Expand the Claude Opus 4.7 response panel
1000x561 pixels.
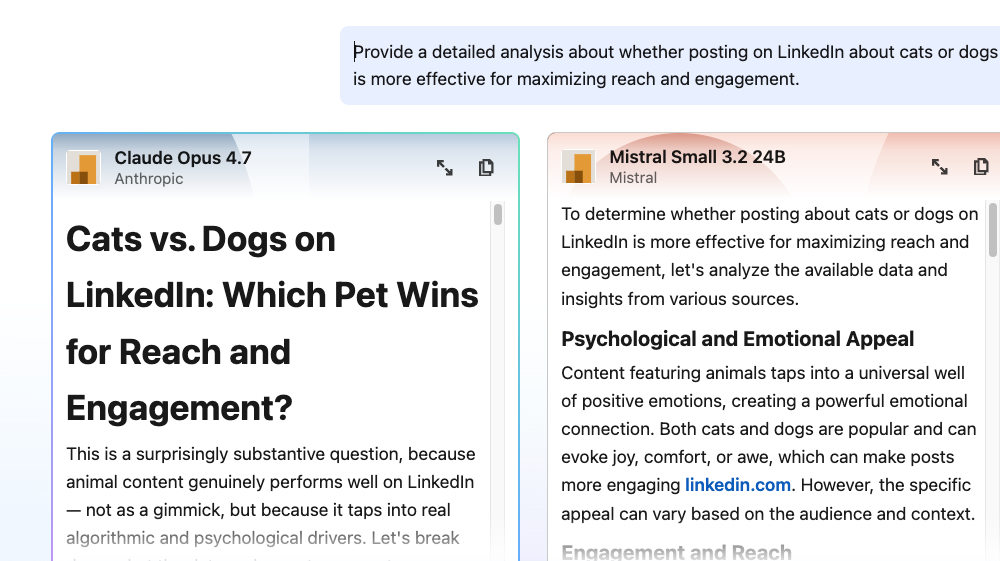click(x=445, y=168)
